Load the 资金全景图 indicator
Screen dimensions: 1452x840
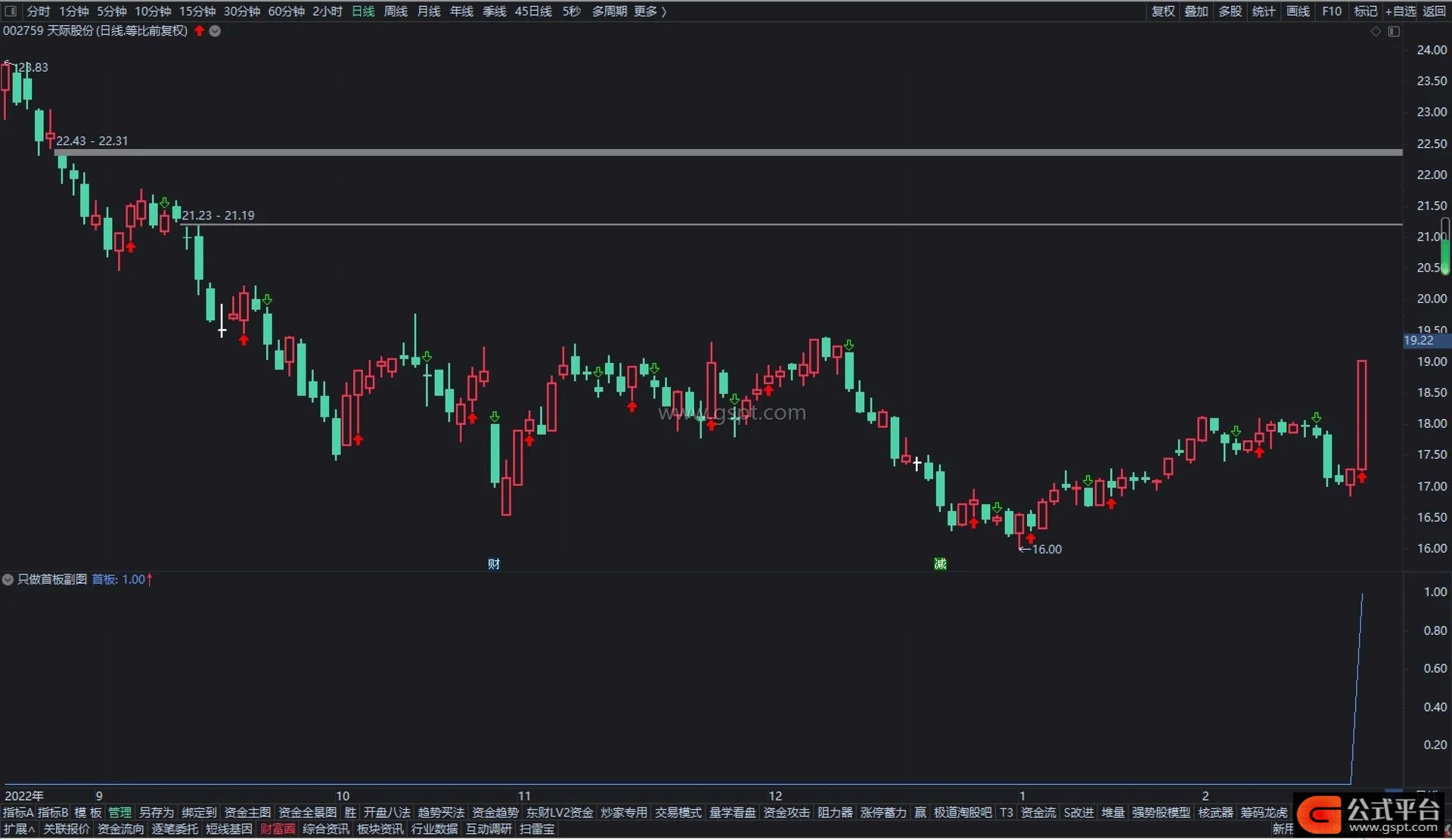click(307, 813)
